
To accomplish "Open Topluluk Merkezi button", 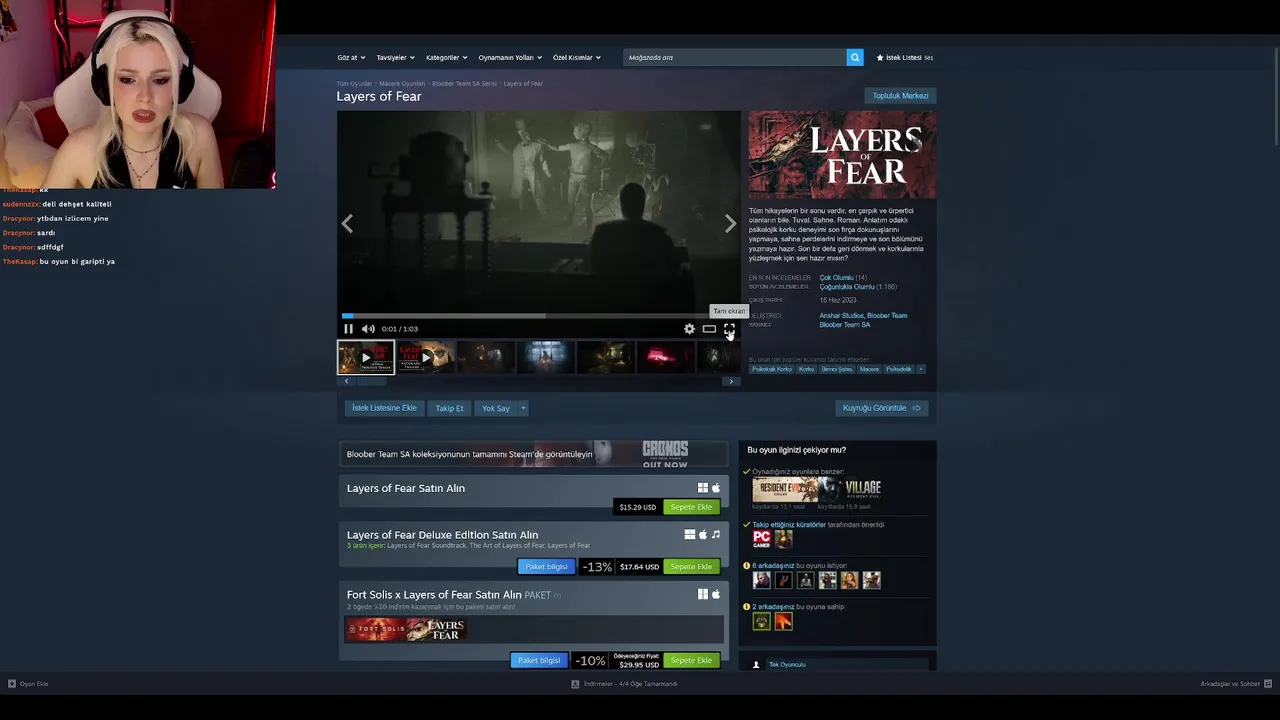I will click(900, 96).
